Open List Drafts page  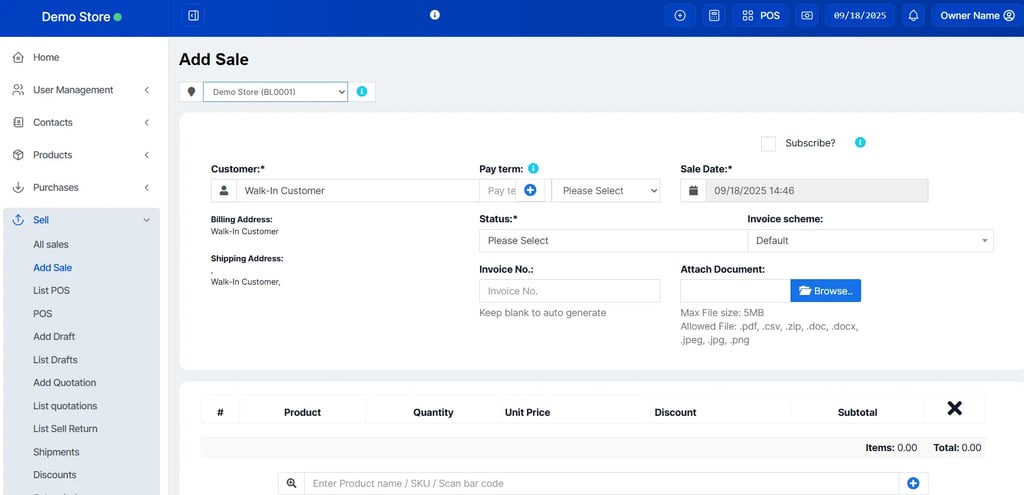tap(56, 360)
